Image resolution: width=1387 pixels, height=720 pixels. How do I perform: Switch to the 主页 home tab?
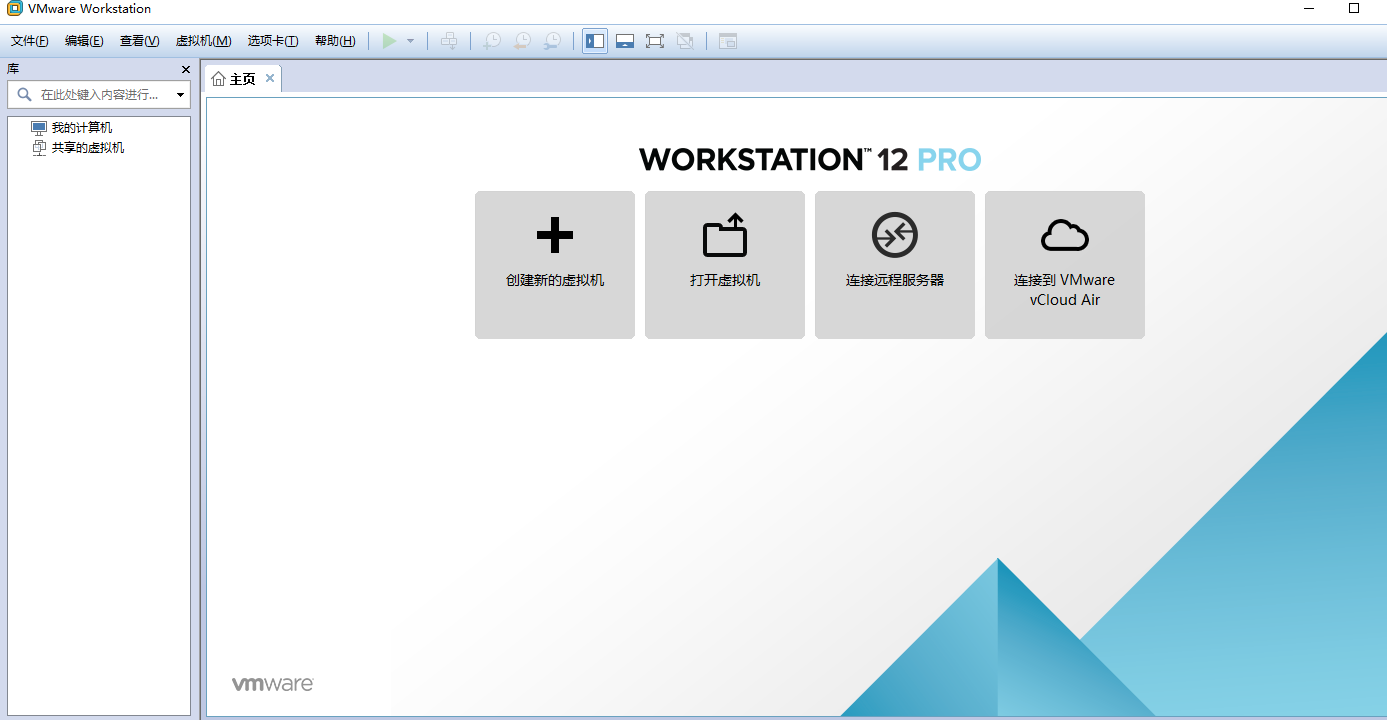pyautogui.click(x=243, y=79)
